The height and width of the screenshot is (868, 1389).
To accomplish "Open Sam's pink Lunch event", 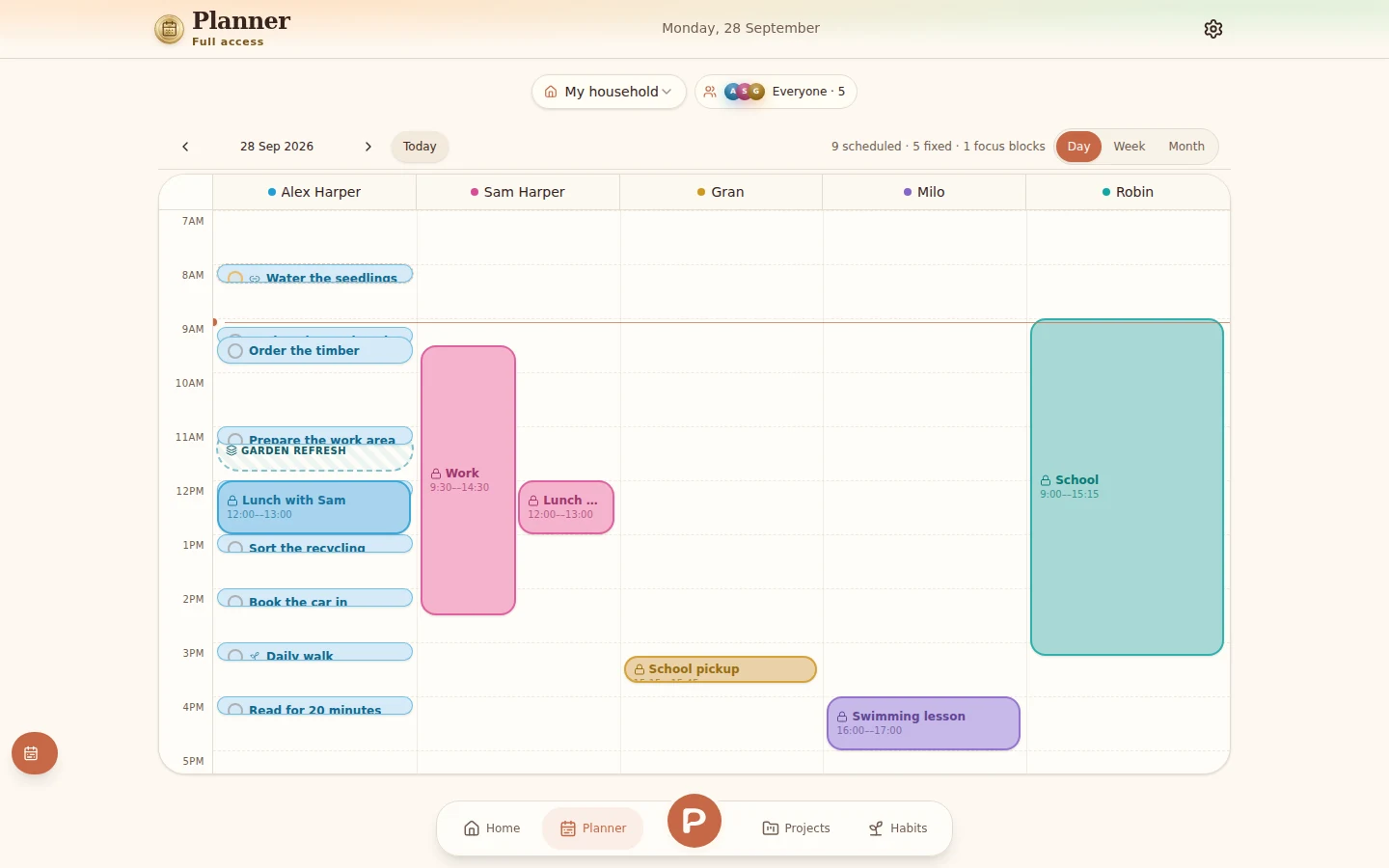I will (566, 507).
